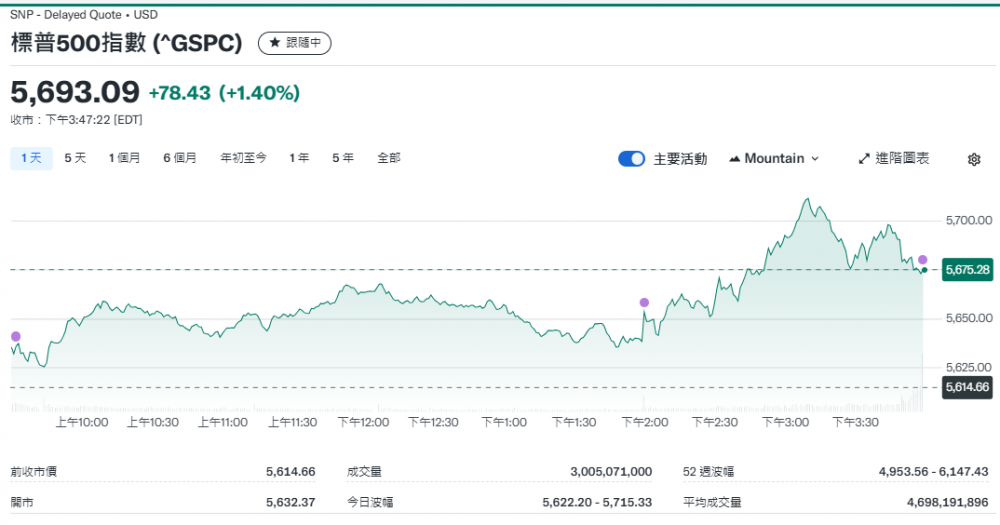1000x525 pixels.
Task: Click purple event marker near 下午2:00
Action: 644,302
